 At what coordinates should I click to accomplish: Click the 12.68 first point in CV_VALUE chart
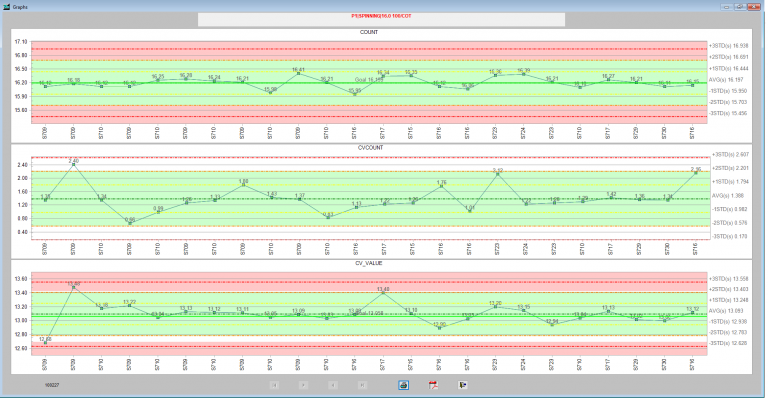click(x=46, y=343)
